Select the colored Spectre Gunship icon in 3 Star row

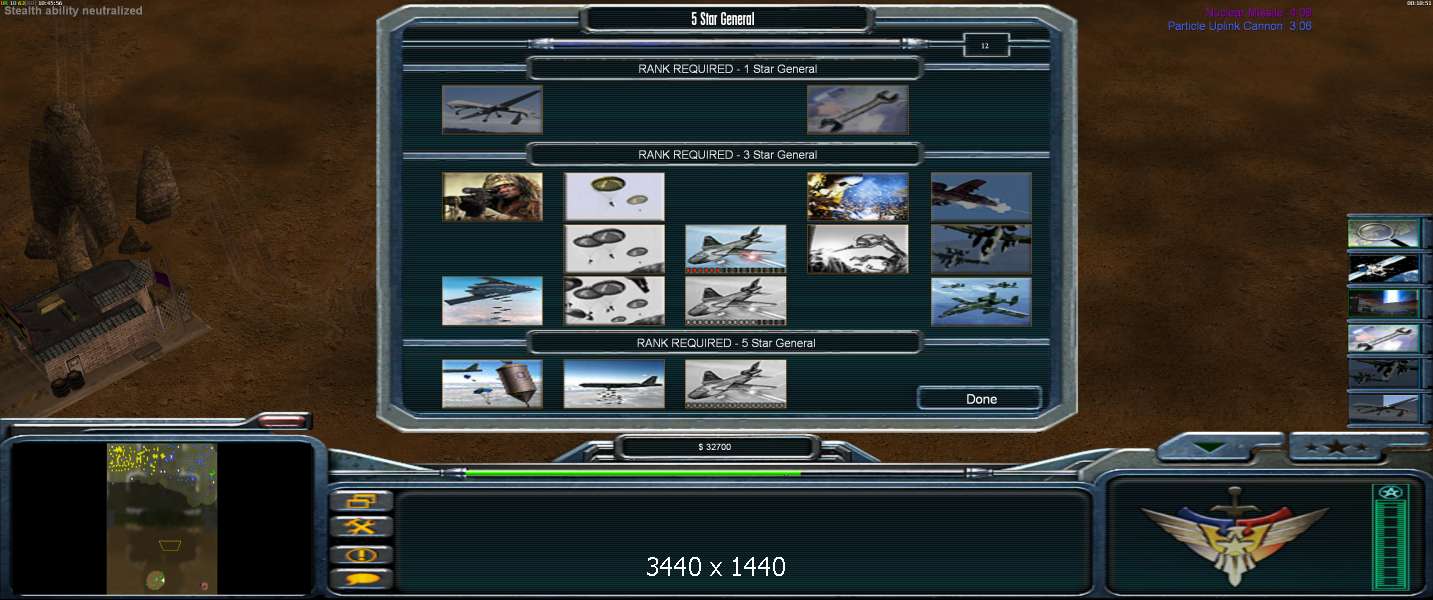(x=736, y=249)
